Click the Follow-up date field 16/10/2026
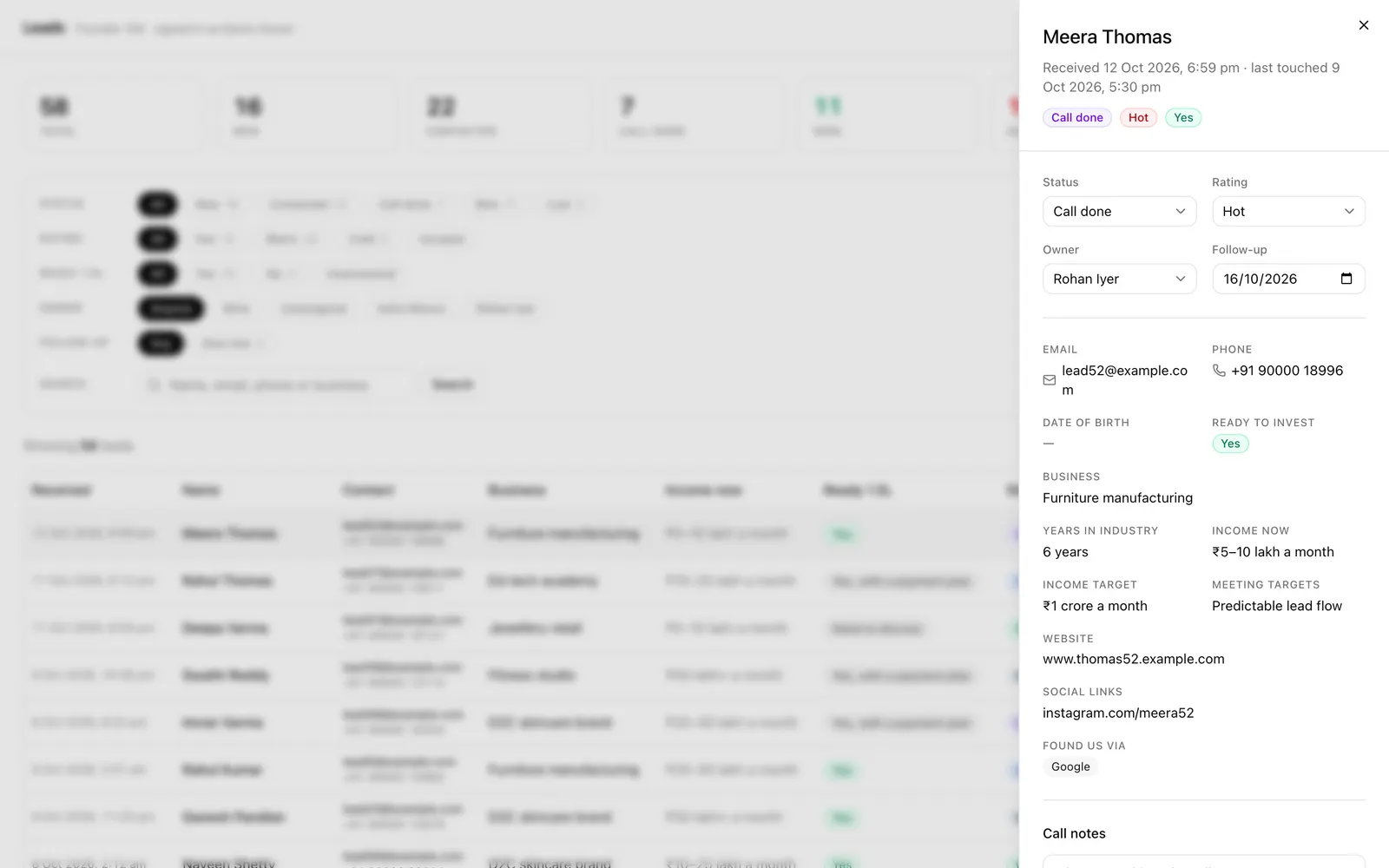Image resolution: width=1389 pixels, height=868 pixels. [1288, 279]
